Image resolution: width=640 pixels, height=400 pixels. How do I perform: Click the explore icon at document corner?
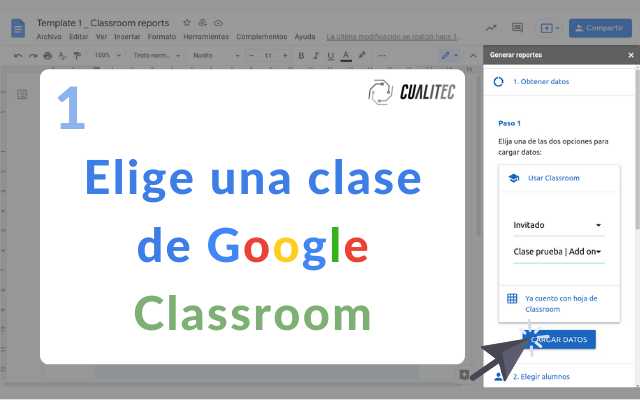[x=464, y=375]
